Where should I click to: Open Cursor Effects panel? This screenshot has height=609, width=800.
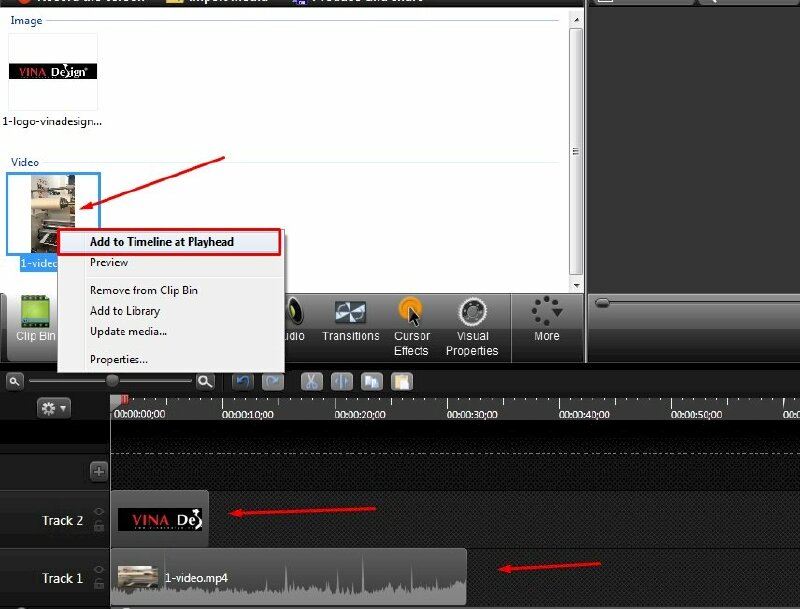(411, 326)
